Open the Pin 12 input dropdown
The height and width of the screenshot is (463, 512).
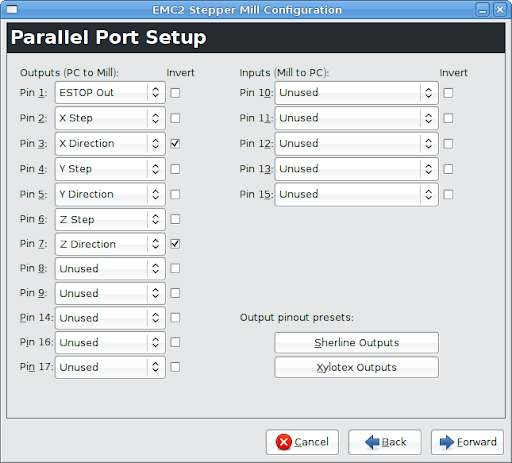[x=356, y=144]
